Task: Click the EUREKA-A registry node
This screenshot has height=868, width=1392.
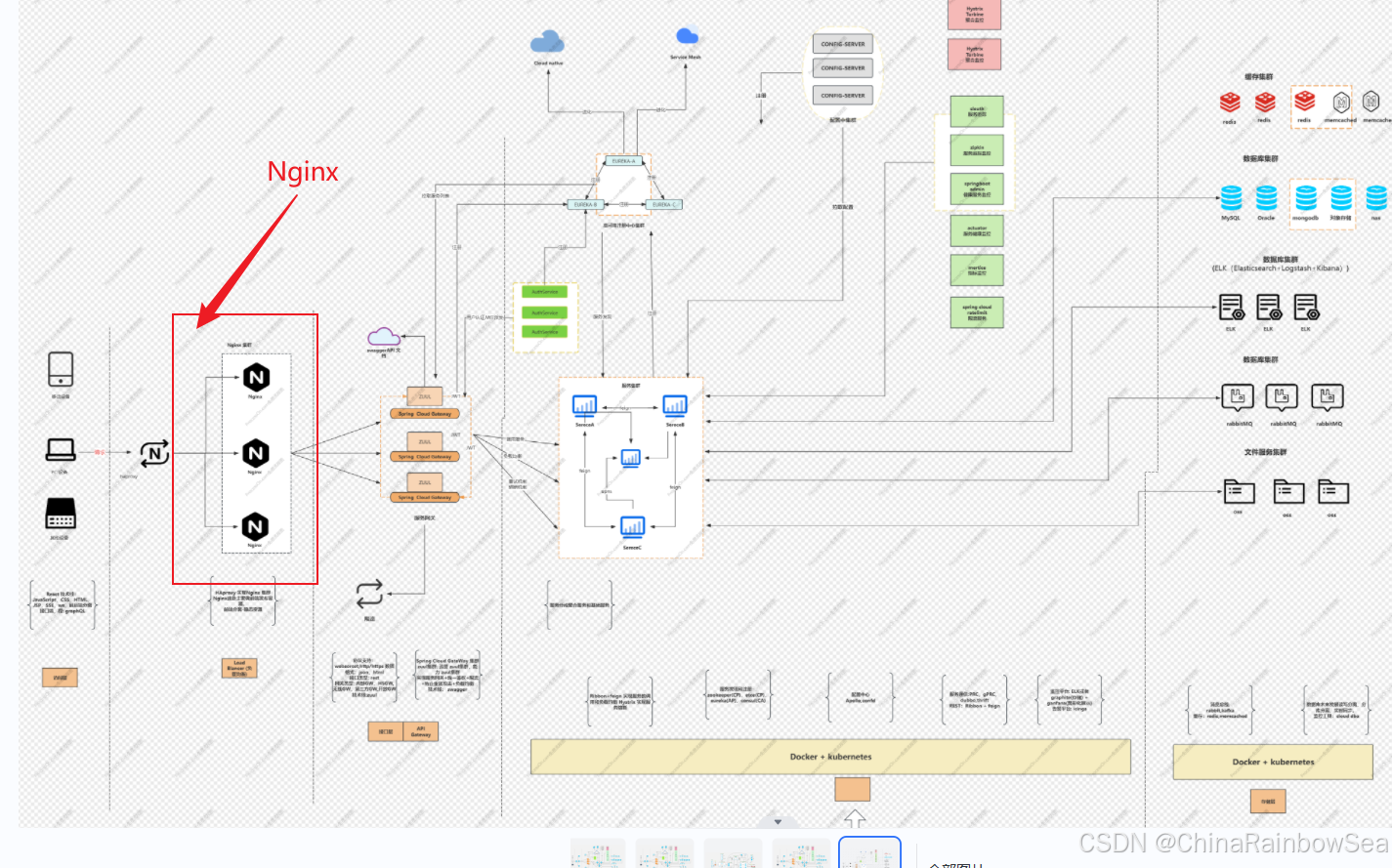Action: (623, 161)
